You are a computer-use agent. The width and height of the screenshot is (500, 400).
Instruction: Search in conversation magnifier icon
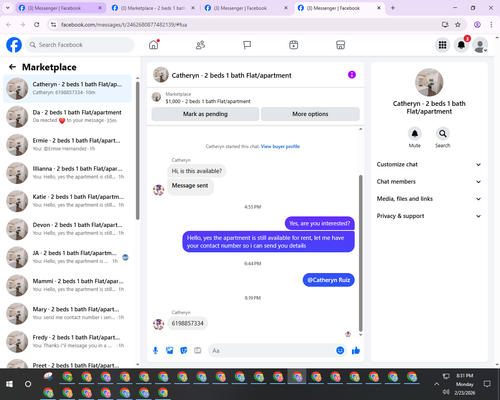tap(443, 134)
